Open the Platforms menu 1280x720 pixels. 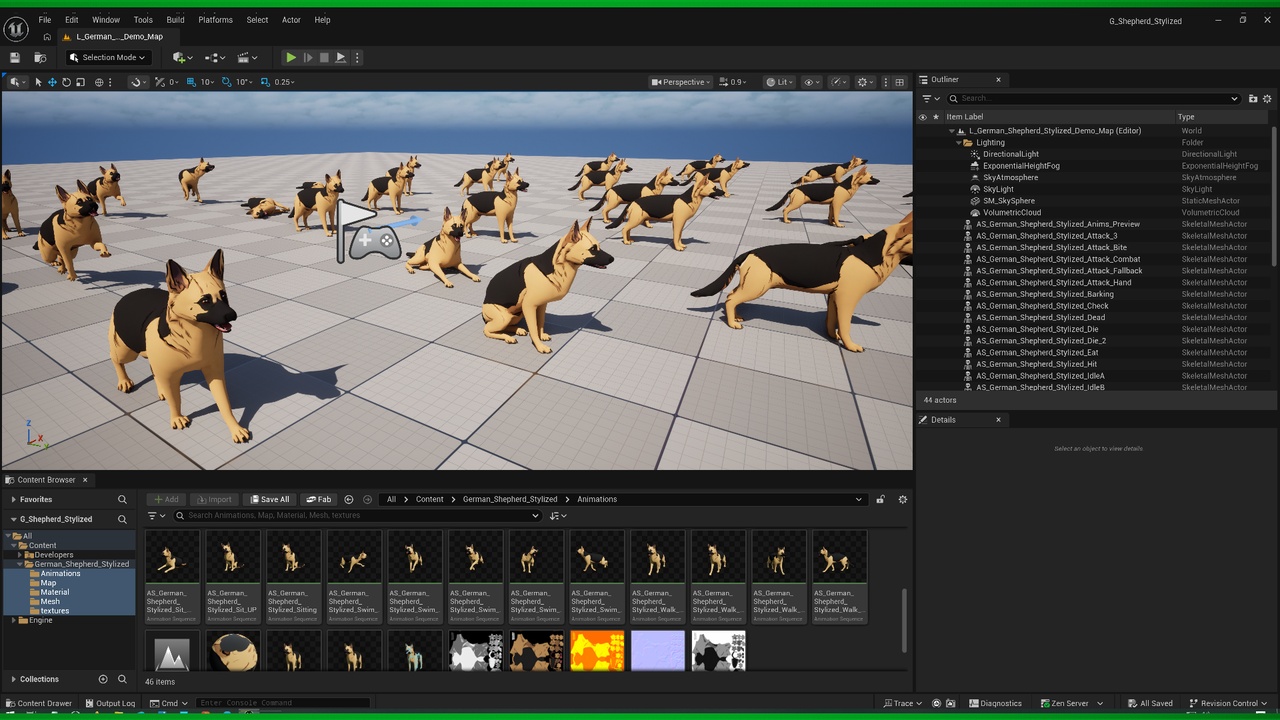(215, 20)
